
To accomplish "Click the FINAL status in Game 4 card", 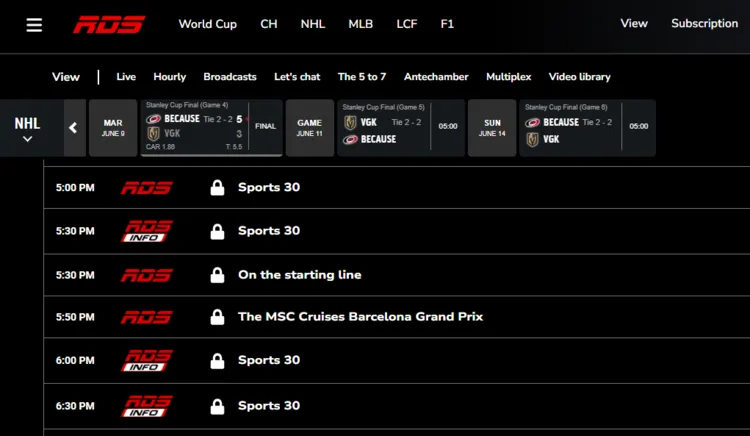I will pyautogui.click(x=265, y=126).
